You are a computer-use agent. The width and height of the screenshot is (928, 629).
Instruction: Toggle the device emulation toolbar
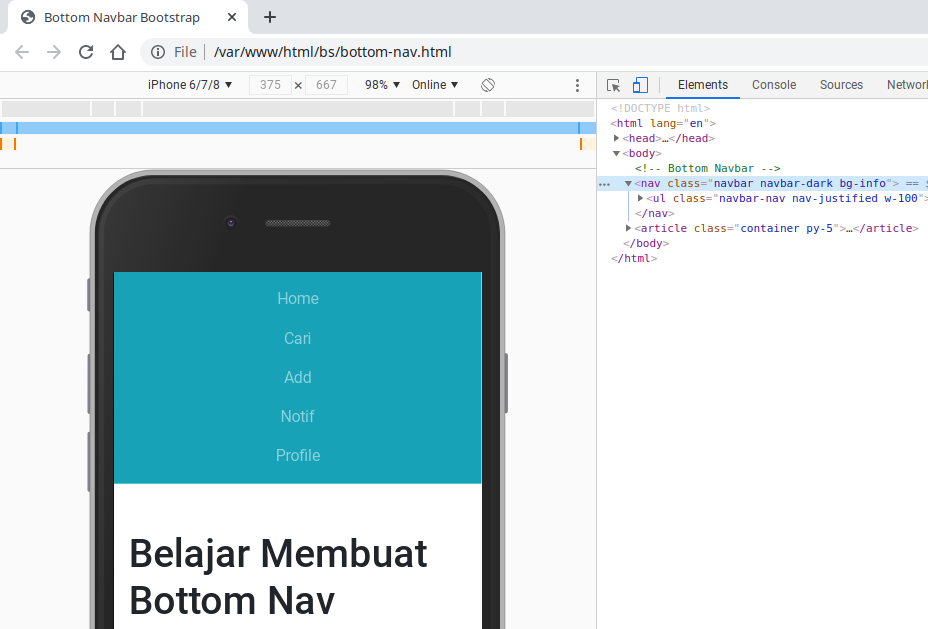[x=640, y=85]
